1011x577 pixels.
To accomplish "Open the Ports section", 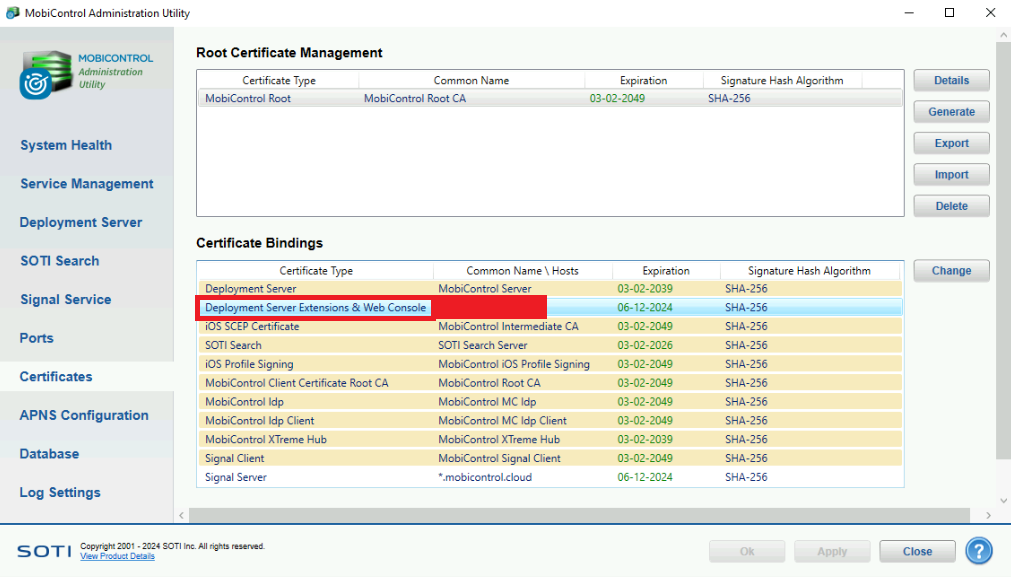I will pyautogui.click(x=36, y=338).
